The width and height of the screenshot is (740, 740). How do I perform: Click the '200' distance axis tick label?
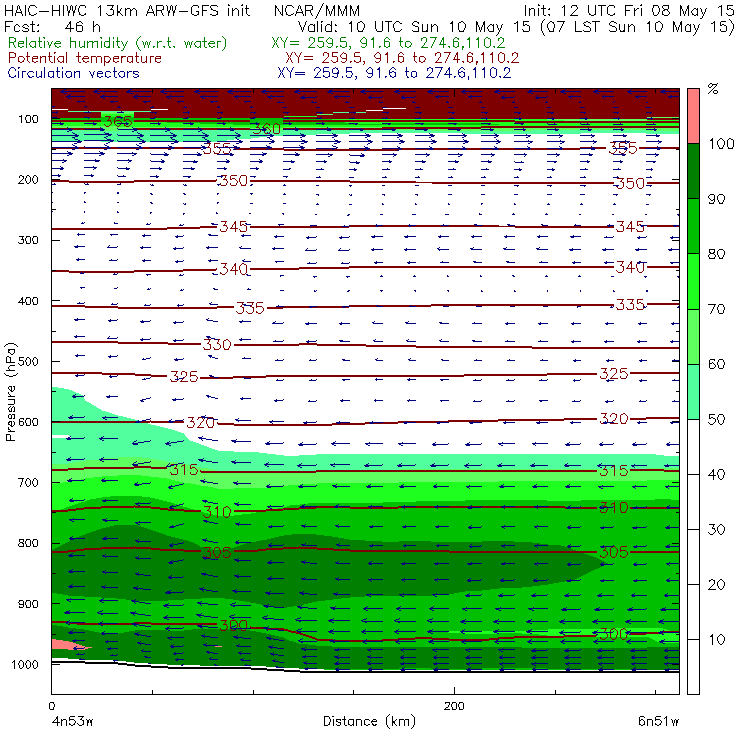454,706
